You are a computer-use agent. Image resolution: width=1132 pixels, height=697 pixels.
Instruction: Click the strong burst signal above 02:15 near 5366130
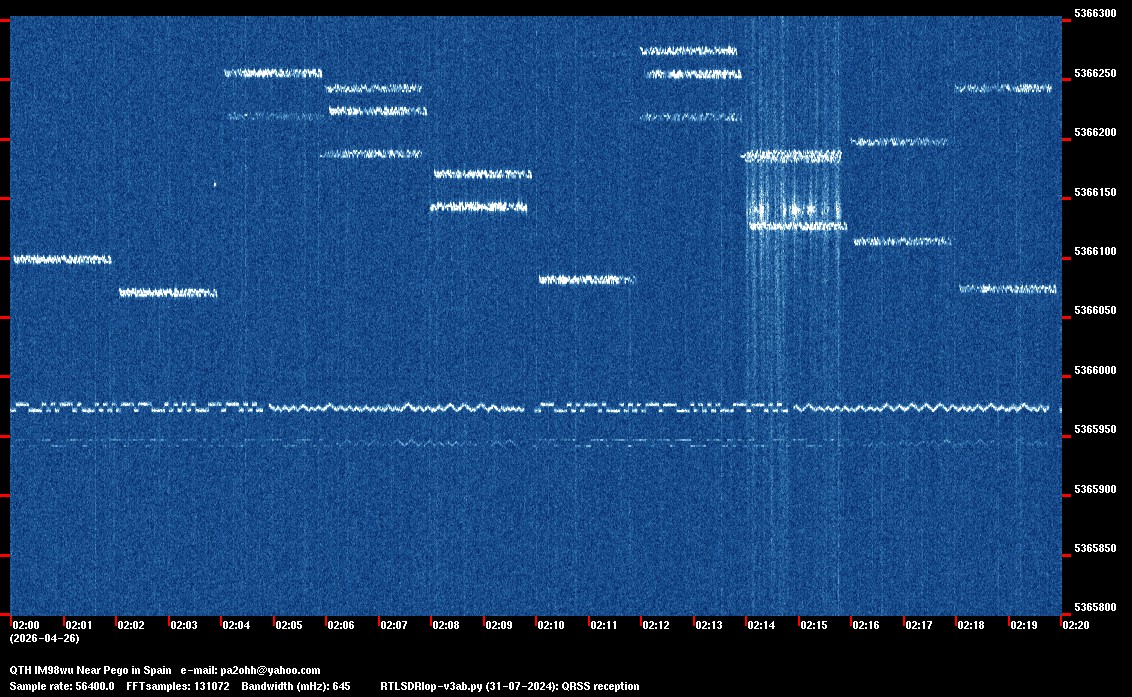click(x=795, y=211)
